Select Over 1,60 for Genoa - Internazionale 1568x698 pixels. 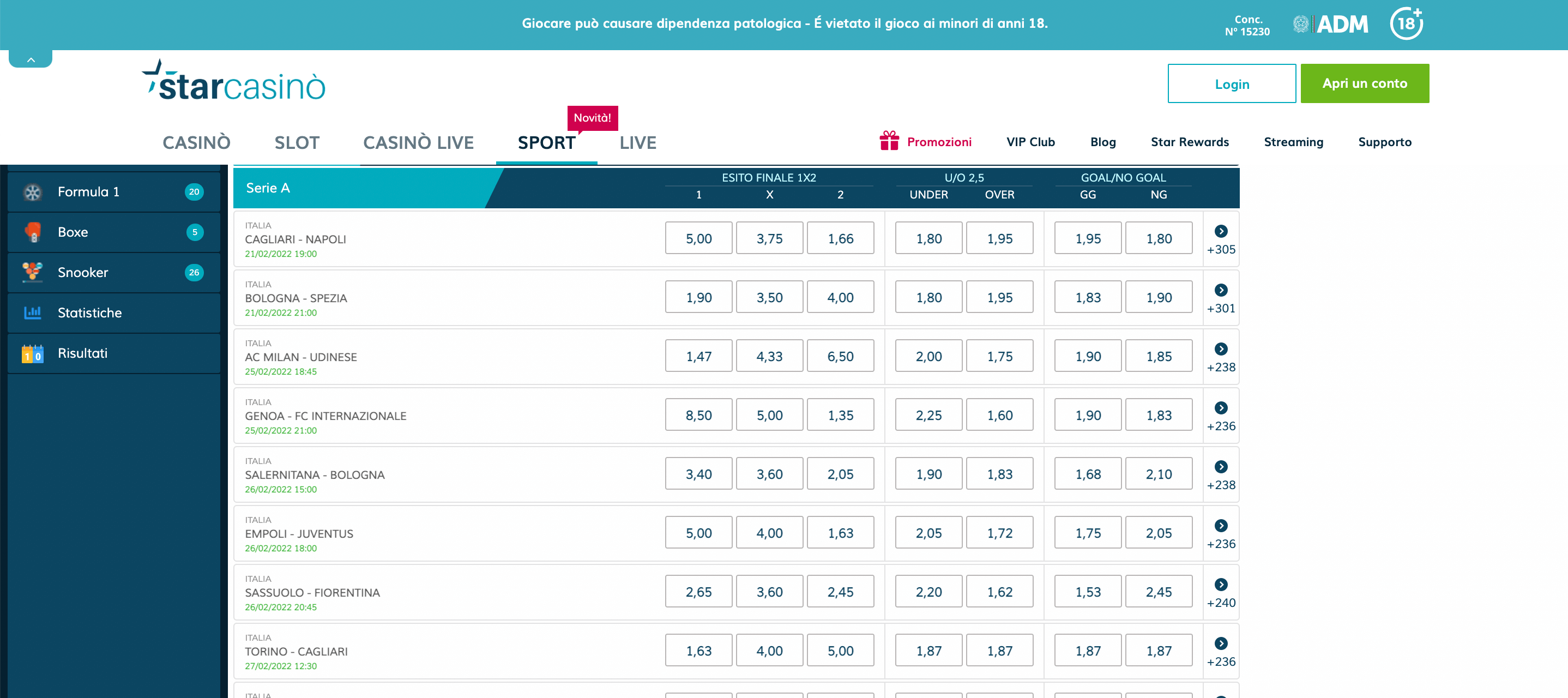pos(999,416)
